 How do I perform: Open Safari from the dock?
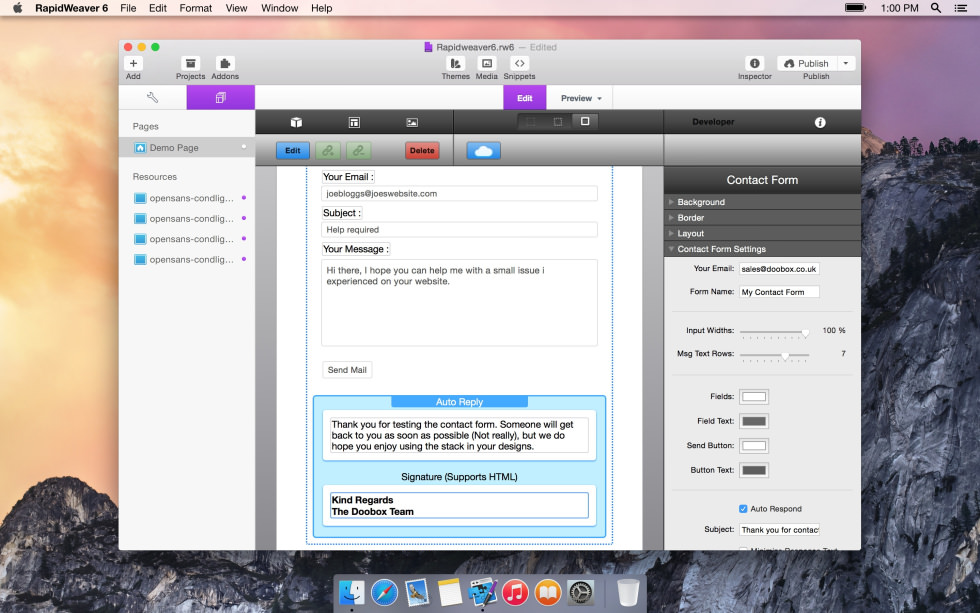pyautogui.click(x=384, y=592)
